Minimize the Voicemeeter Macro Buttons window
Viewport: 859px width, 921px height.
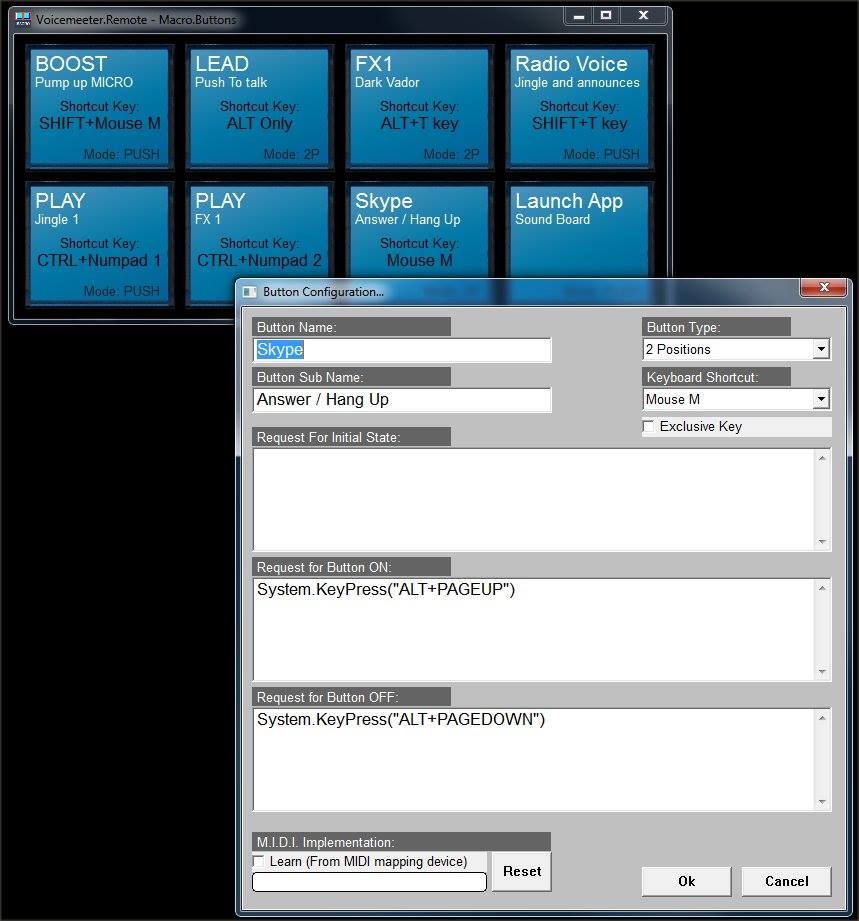tap(579, 16)
